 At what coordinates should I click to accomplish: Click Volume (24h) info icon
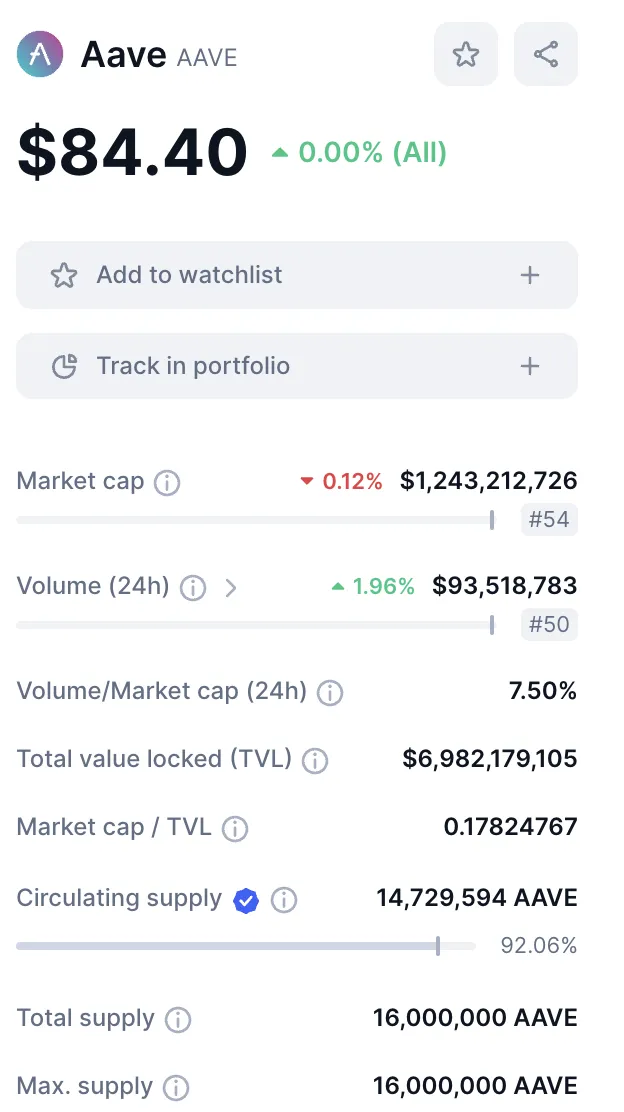coord(193,588)
